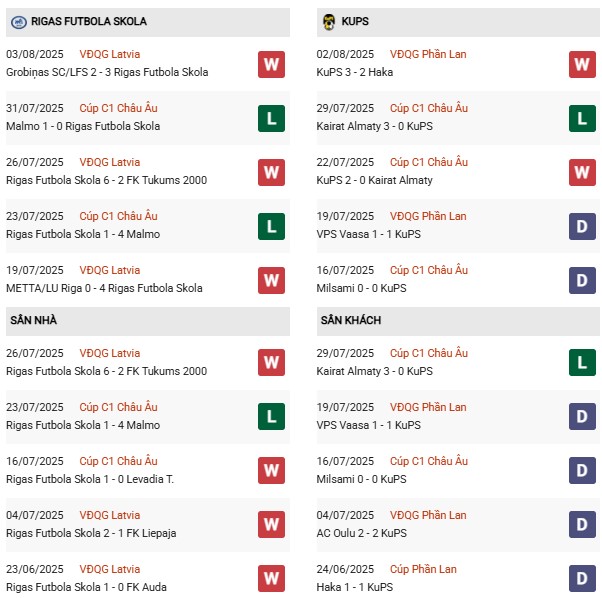Click the L badge for Malmo 1-0 match
The width and height of the screenshot is (602, 598).
(271, 118)
